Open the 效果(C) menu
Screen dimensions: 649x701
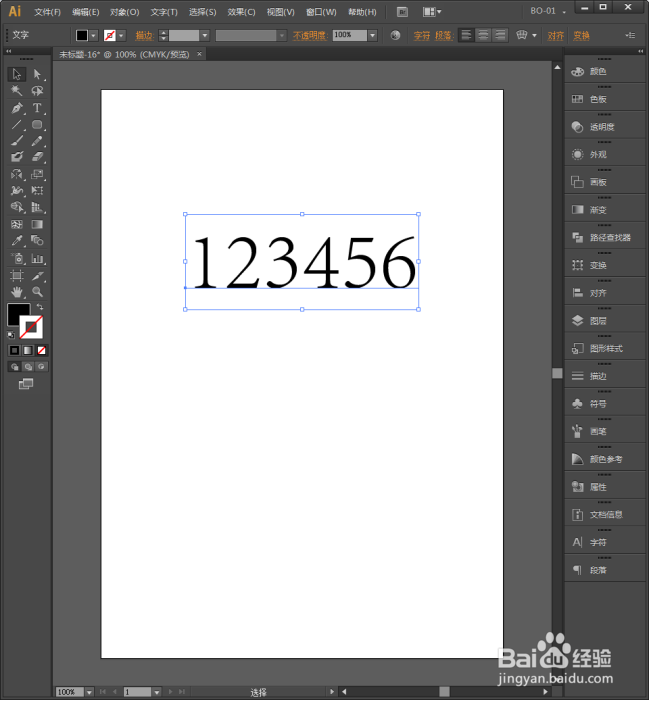241,12
